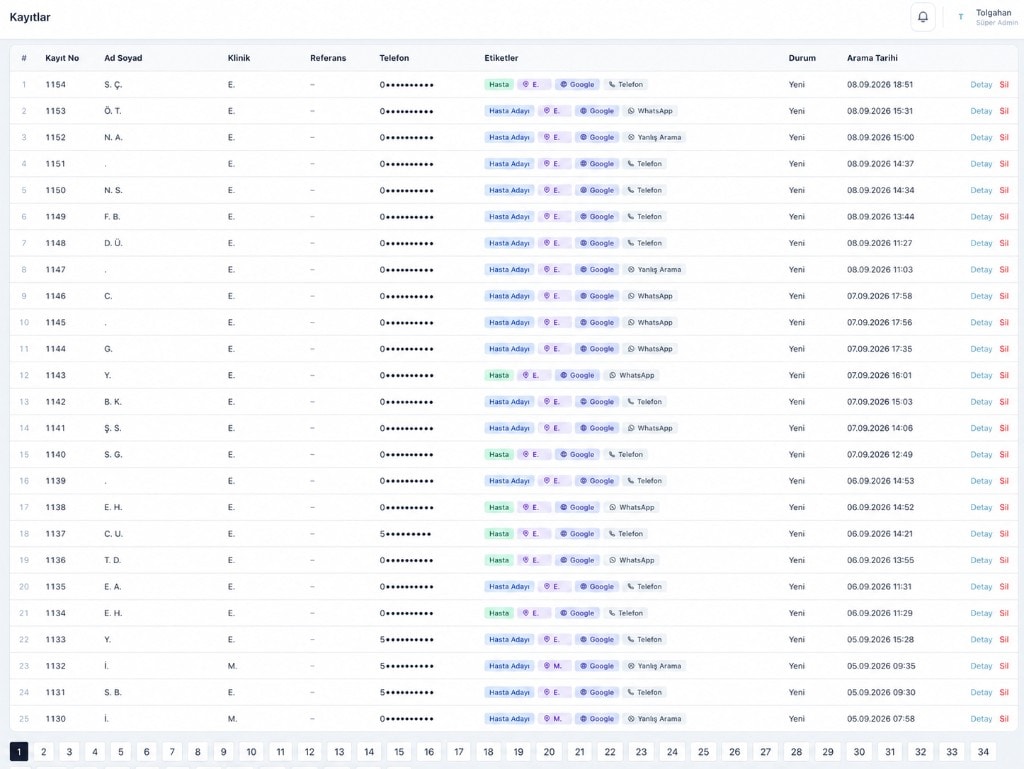The height and width of the screenshot is (769, 1024).
Task: Click the Referans column header
Action: coord(328,58)
